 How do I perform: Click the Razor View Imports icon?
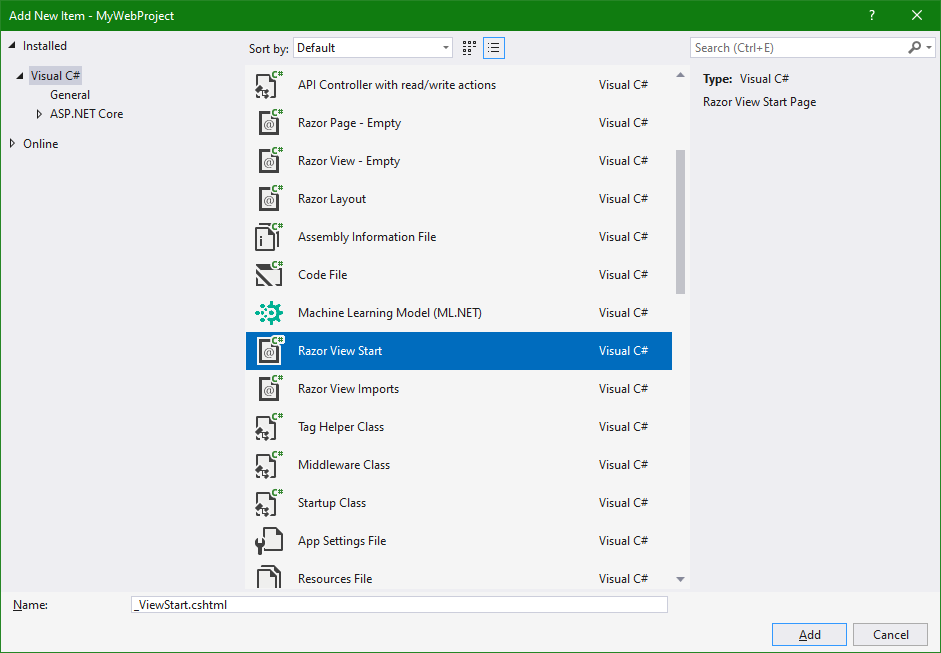(x=269, y=389)
